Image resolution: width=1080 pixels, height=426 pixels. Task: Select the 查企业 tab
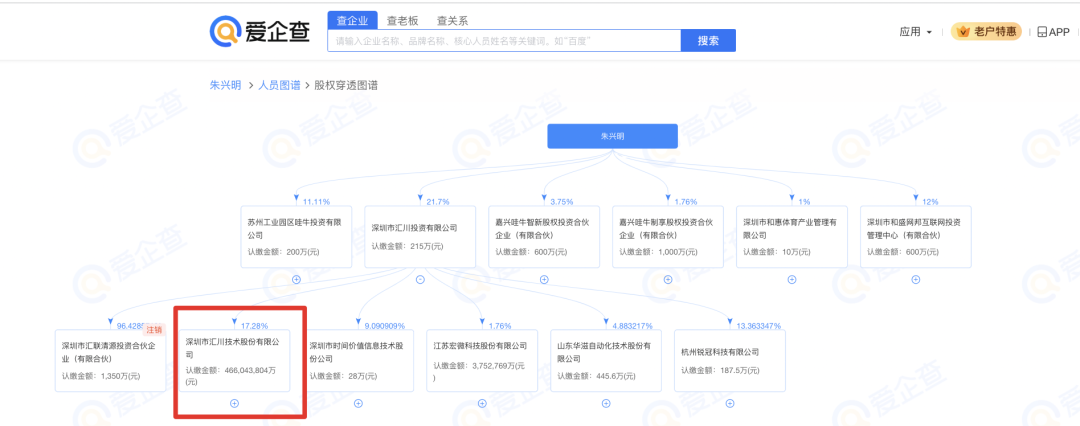pos(352,21)
